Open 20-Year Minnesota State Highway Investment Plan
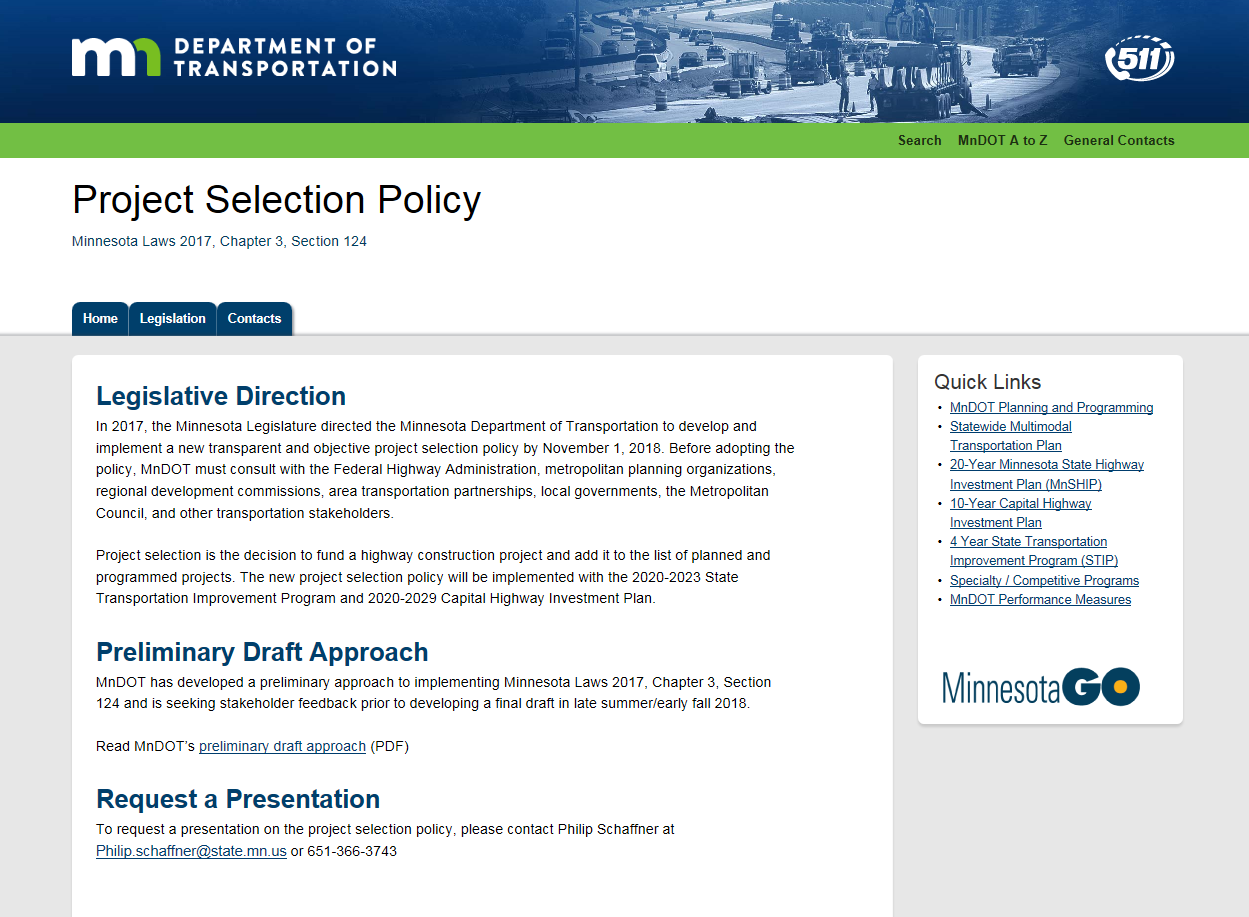Image resolution: width=1249 pixels, height=917 pixels. coord(1046,474)
